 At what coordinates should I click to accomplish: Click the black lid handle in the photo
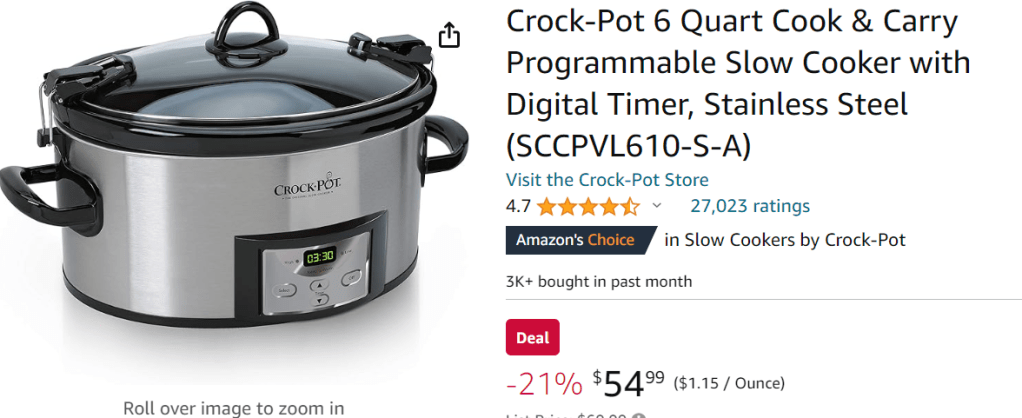click(x=242, y=29)
